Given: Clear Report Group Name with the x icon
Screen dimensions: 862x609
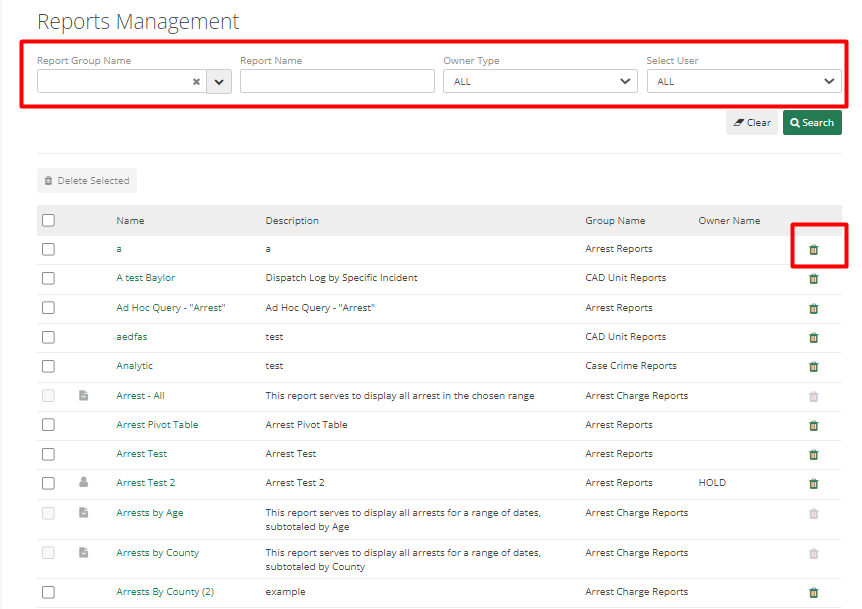Looking at the screenshot, I should [196, 81].
